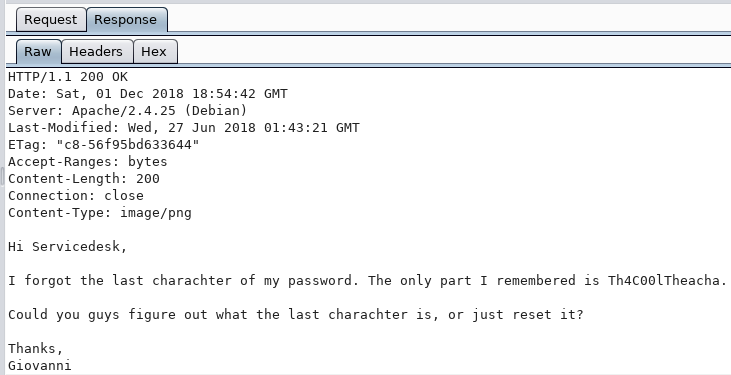This screenshot has height=375, width=731.
Task: Place cursor on the Date header line
Action: [x=148, y=94]
